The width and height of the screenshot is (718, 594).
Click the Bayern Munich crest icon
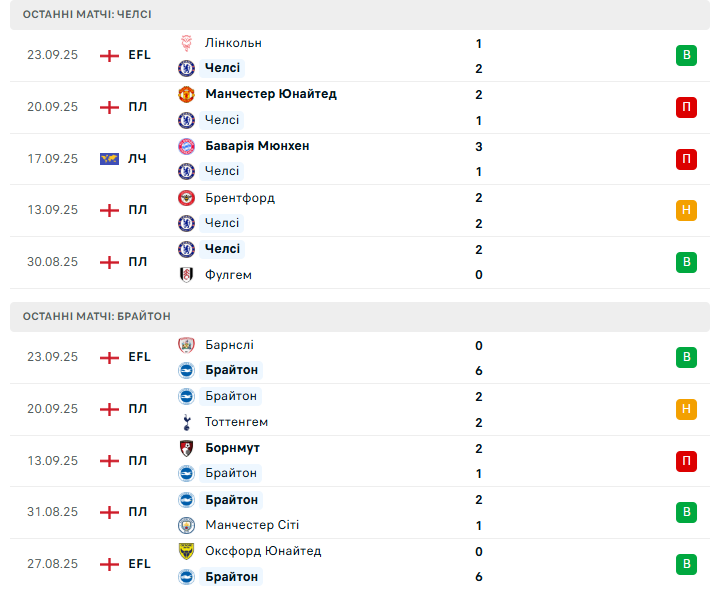(186, 146)
